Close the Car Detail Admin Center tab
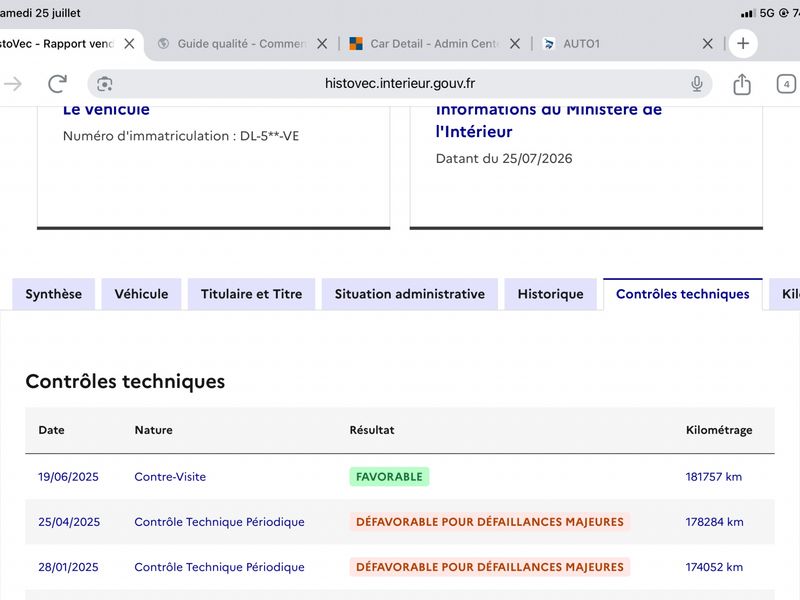This screenshot has width=800, height=600. (x=515, y=44)
